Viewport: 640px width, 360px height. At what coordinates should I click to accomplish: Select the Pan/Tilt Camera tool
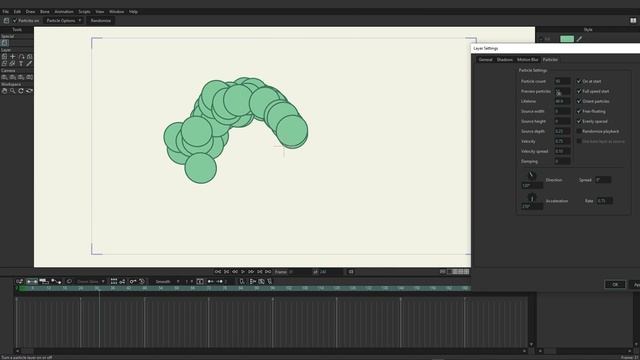(x=29, y=77)
